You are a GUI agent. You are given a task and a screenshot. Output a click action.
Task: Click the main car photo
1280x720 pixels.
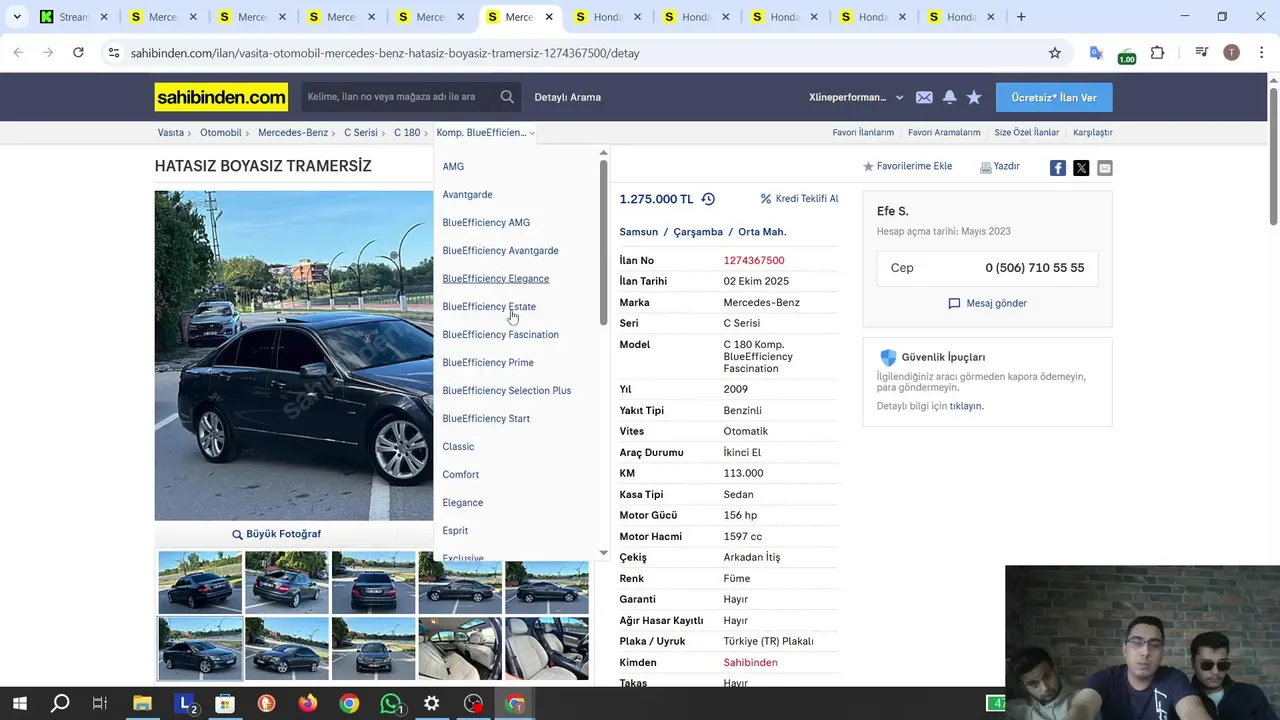294,355
